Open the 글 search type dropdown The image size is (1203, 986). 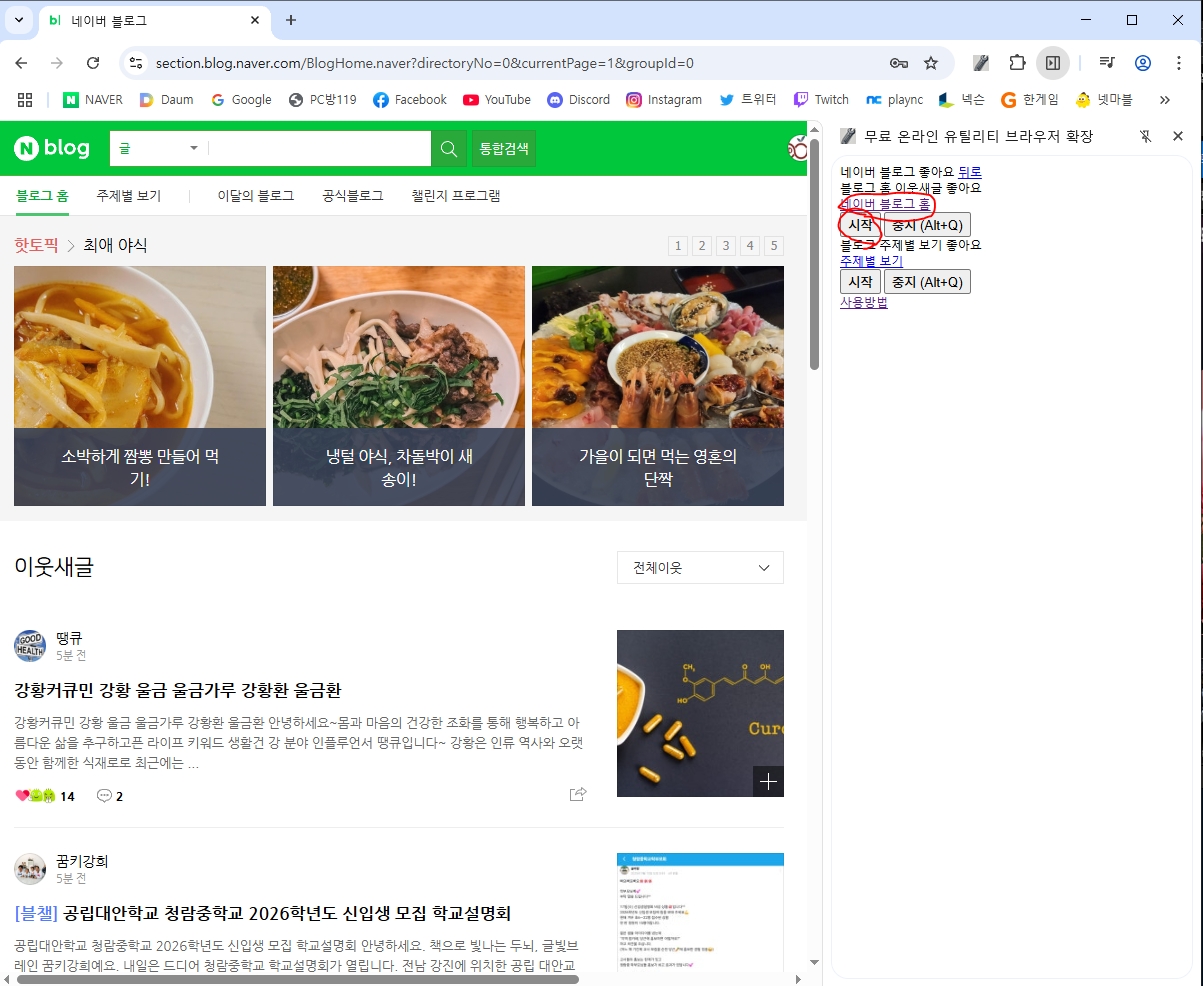[x=158, y=149]
